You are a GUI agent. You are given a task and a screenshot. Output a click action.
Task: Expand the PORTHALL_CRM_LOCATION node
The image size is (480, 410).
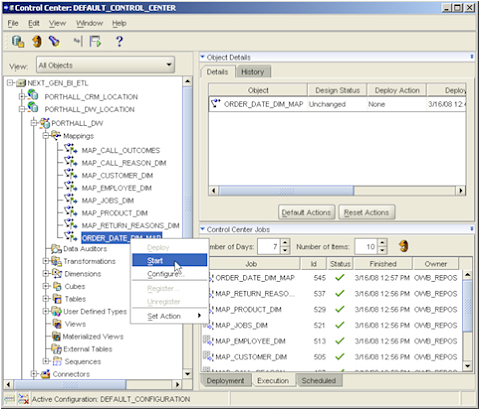(x=22, y=97)
